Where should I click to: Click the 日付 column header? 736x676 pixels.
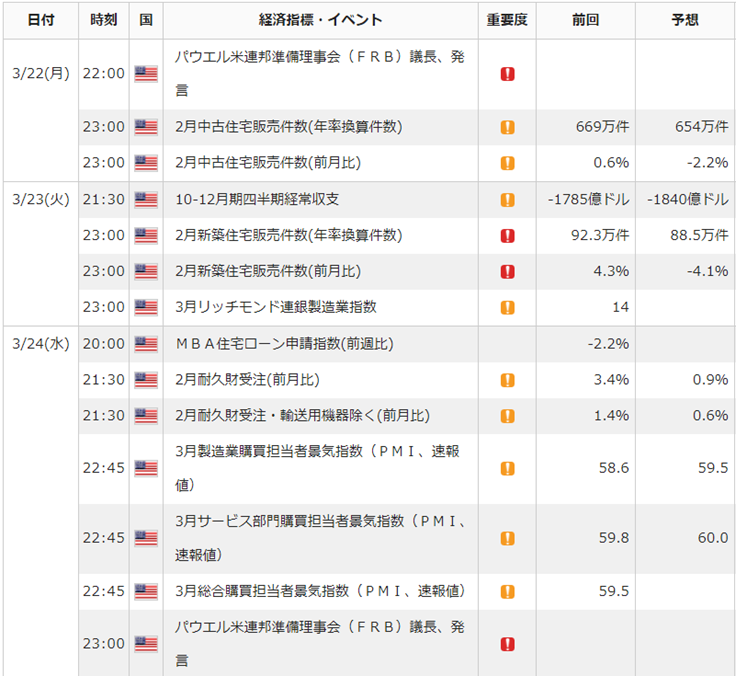(41, 20)
